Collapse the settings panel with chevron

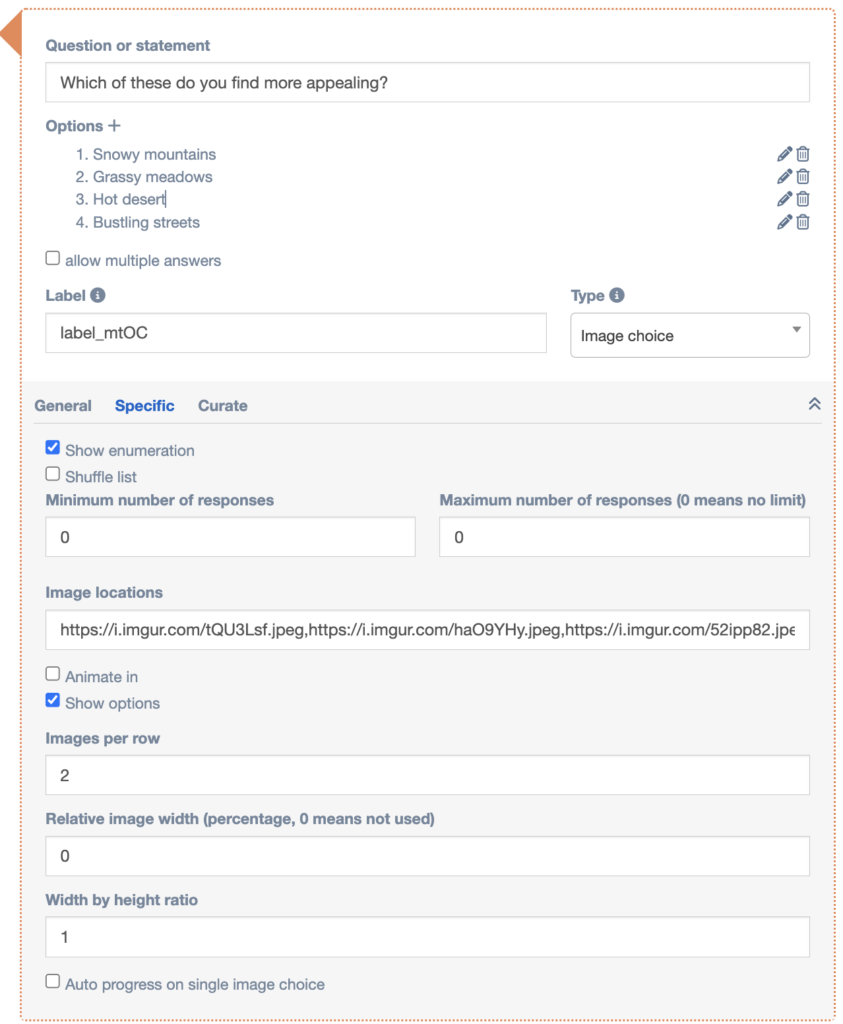click(x=814, y=404)
